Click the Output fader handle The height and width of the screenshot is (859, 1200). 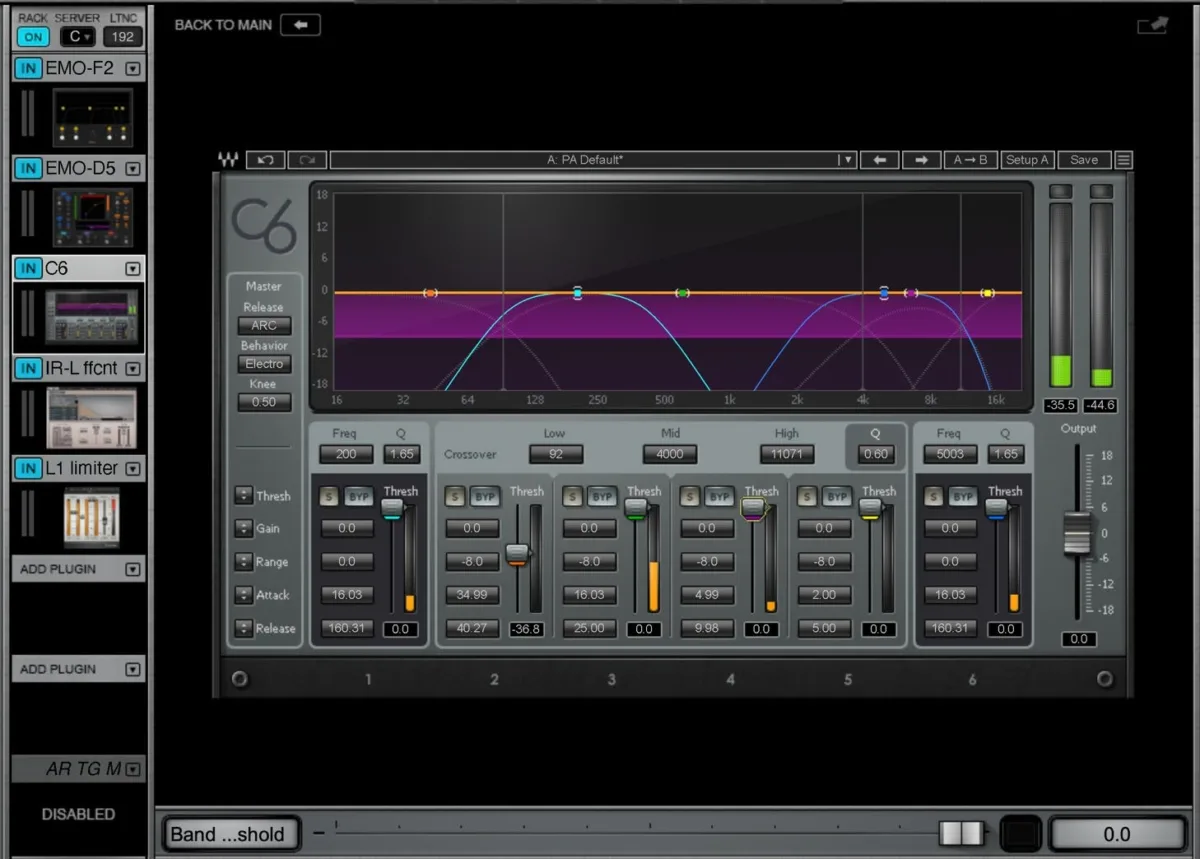click(x=1077, y=533)
